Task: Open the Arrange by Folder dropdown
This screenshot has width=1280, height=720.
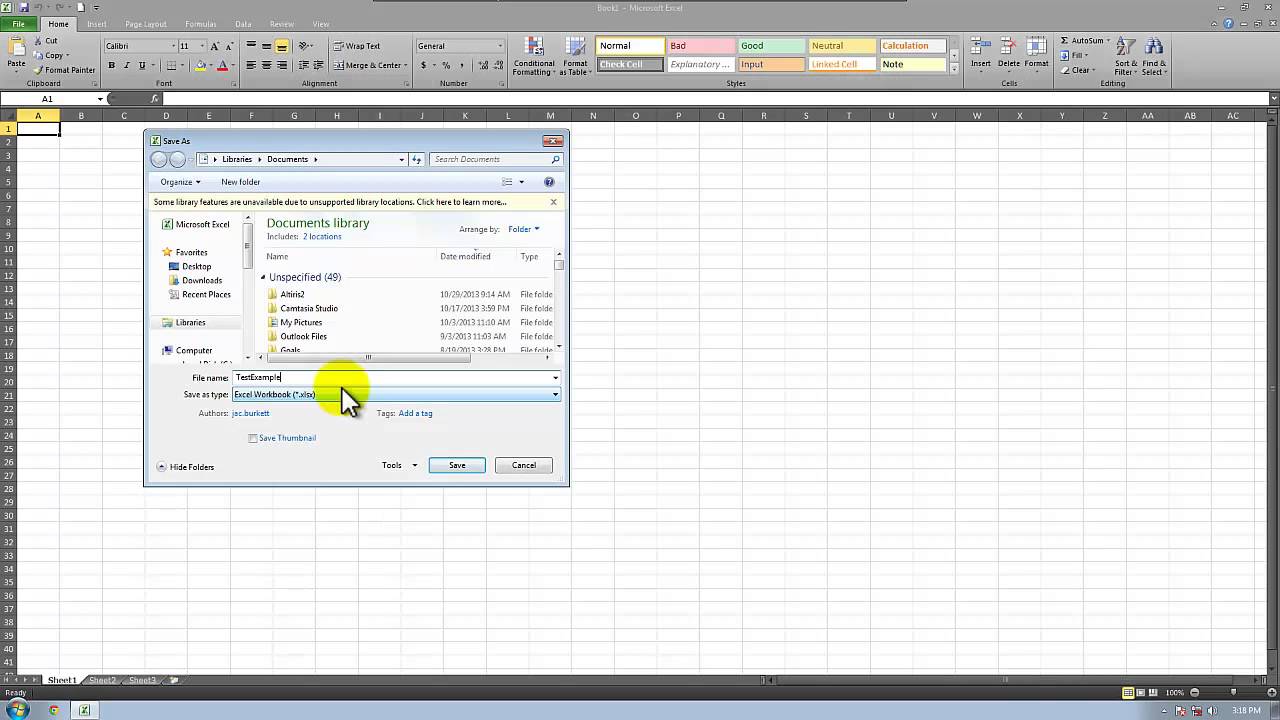Action: pyautogui.click(x=523, y=229)
